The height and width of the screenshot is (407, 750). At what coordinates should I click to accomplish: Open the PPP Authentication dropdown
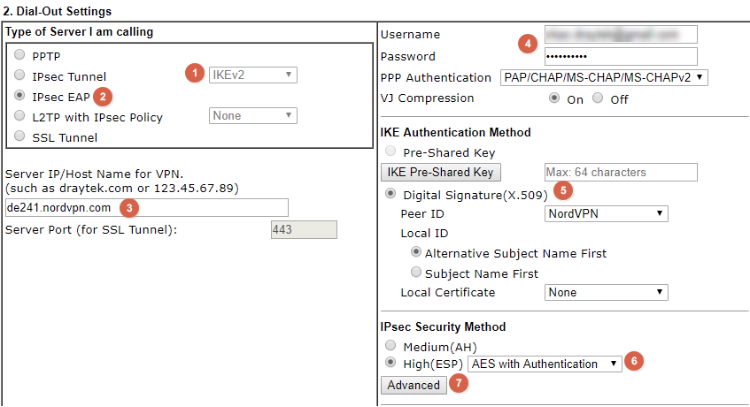pos(603,77)
